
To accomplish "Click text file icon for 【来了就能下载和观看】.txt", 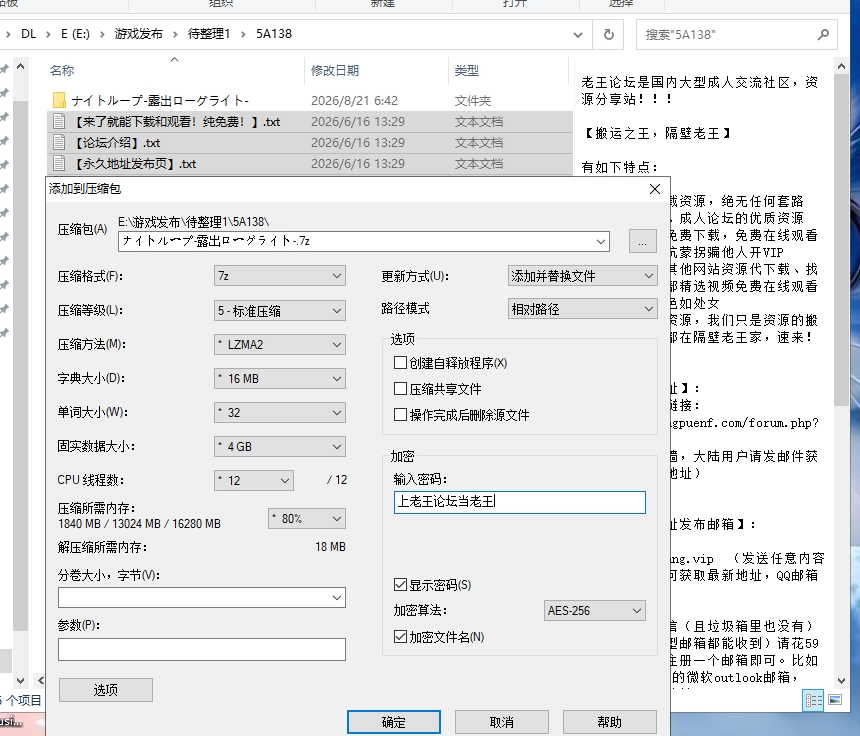I will tap(59, 121).
